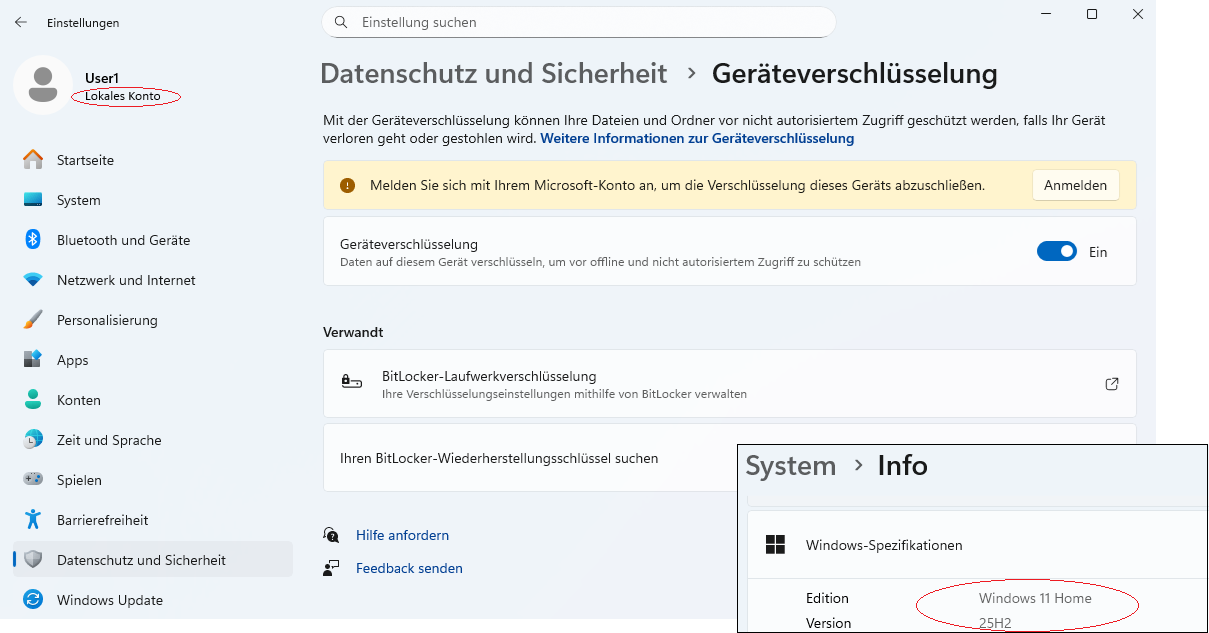The height and width of the screenshot is (633, 1209).
Task: Click Hilfe anfordern link
Action: [x=402, y=535]
